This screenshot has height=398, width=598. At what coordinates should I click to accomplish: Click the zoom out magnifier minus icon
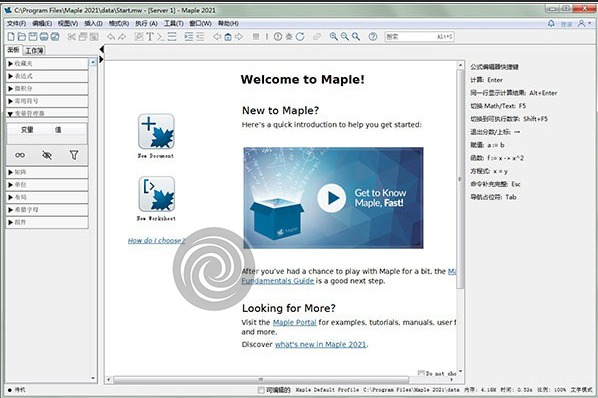345,37
